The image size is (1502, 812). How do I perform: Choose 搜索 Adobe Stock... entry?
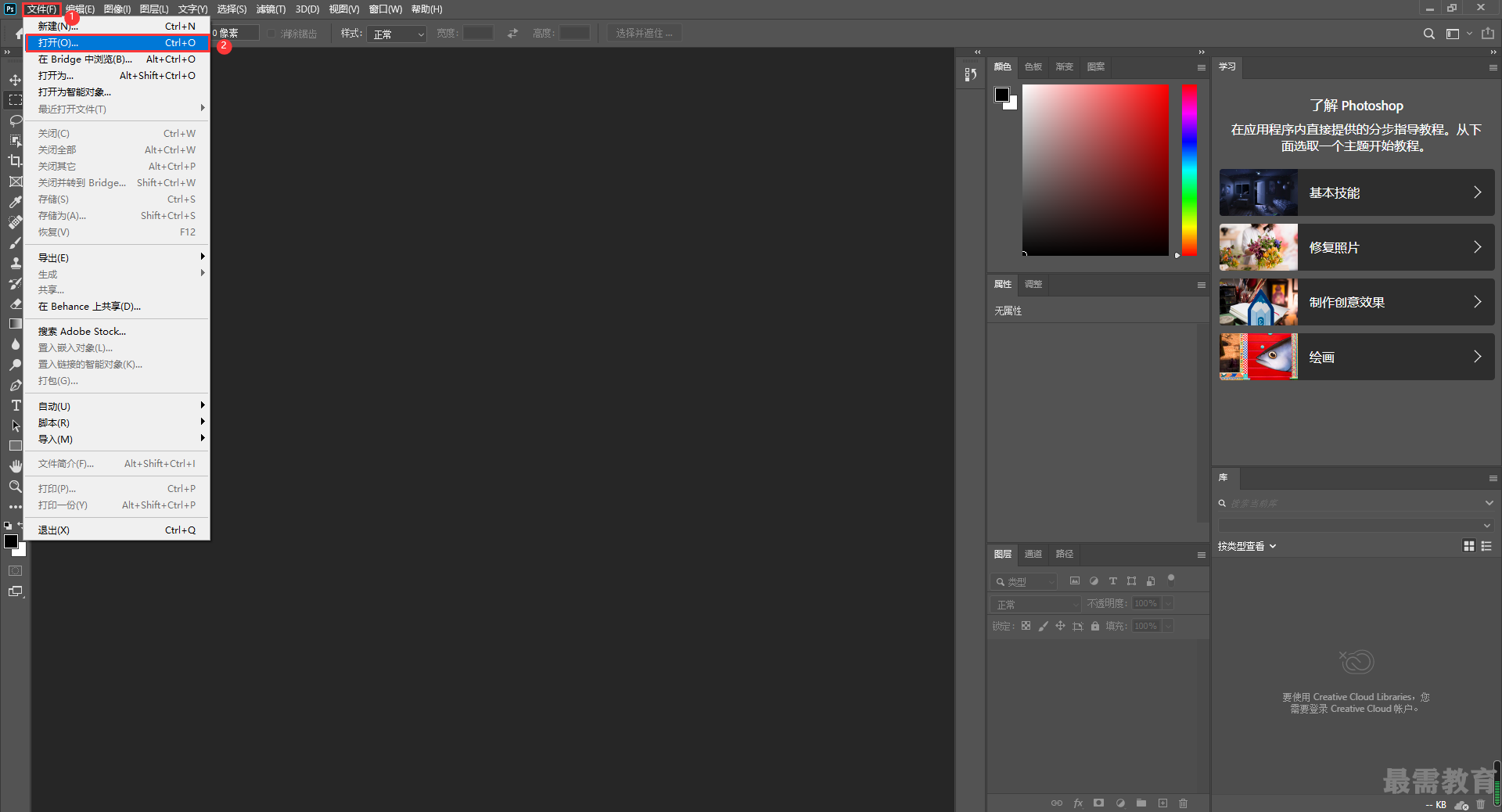[x=117, y=331]
